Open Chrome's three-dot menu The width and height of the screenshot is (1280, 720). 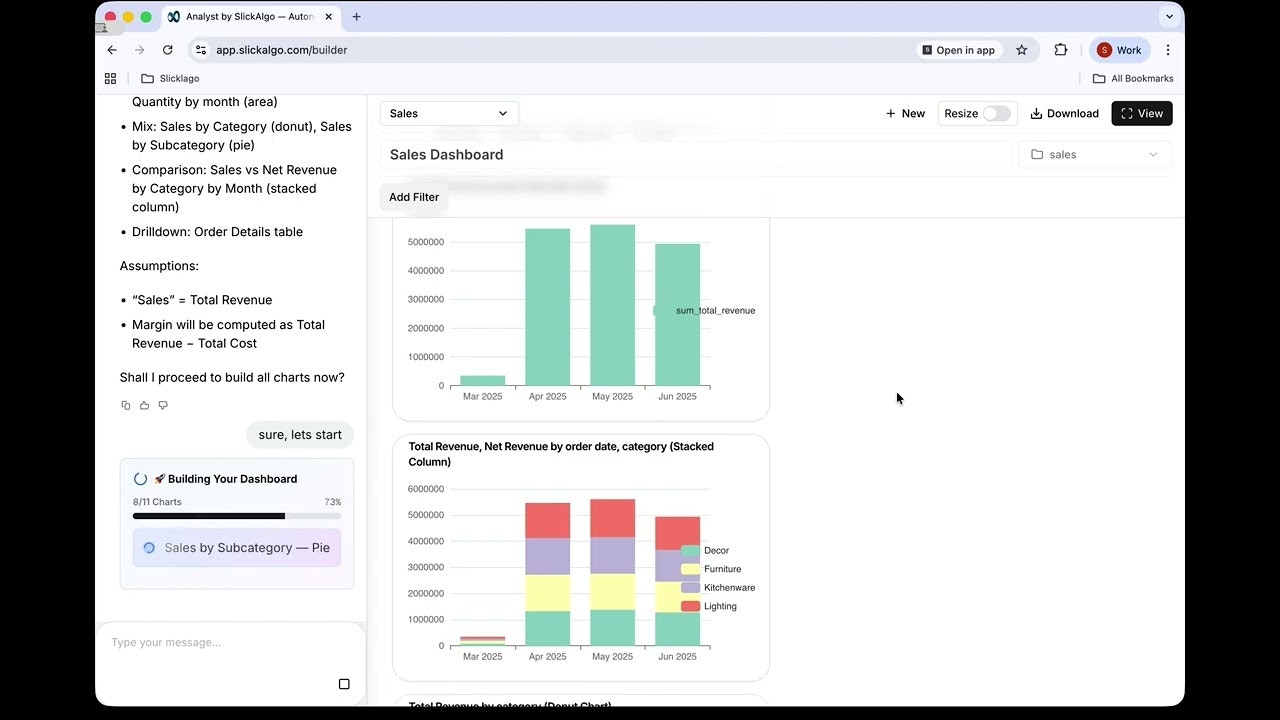[x=1168, y=49]
